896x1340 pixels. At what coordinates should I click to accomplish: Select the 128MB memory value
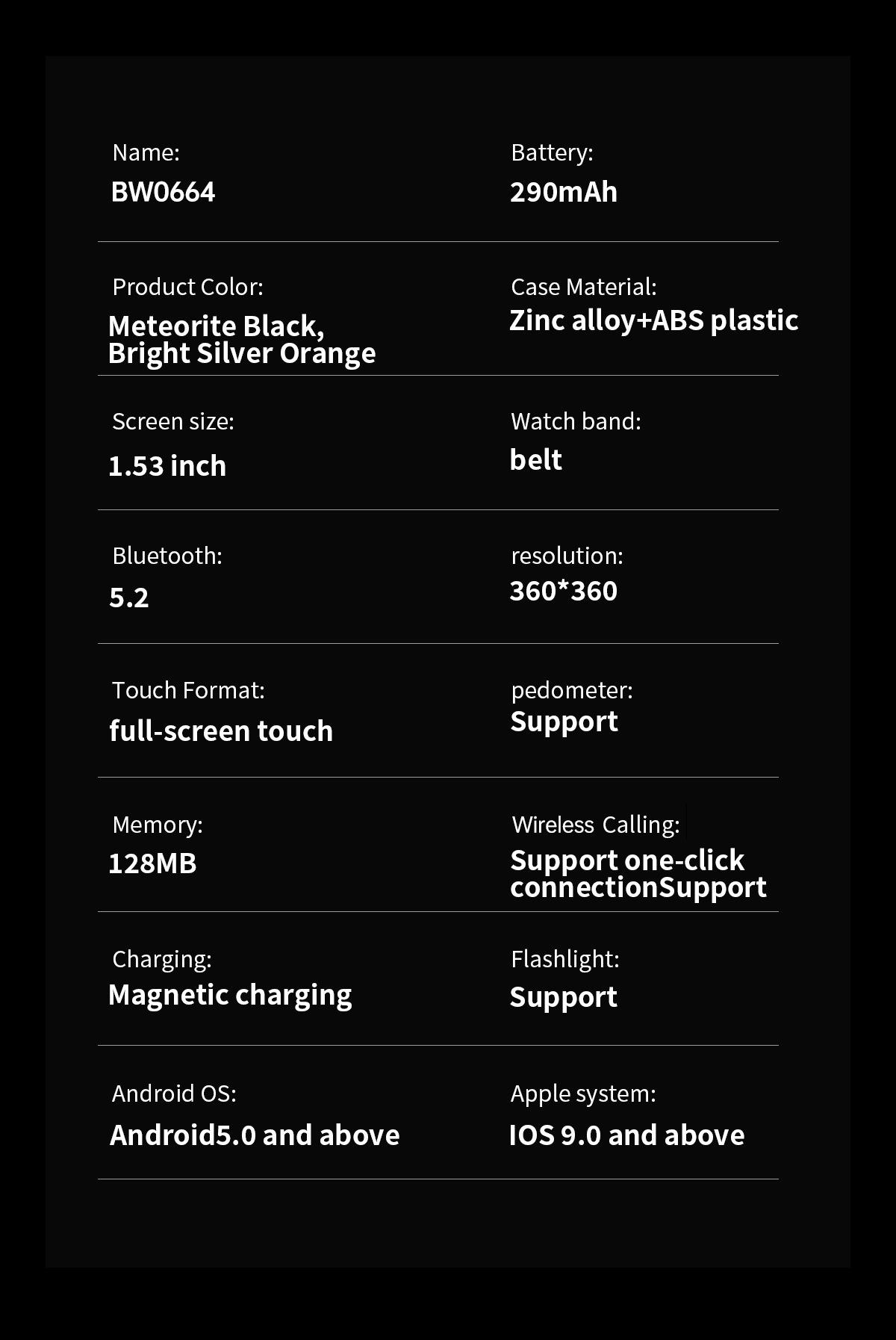152,863
